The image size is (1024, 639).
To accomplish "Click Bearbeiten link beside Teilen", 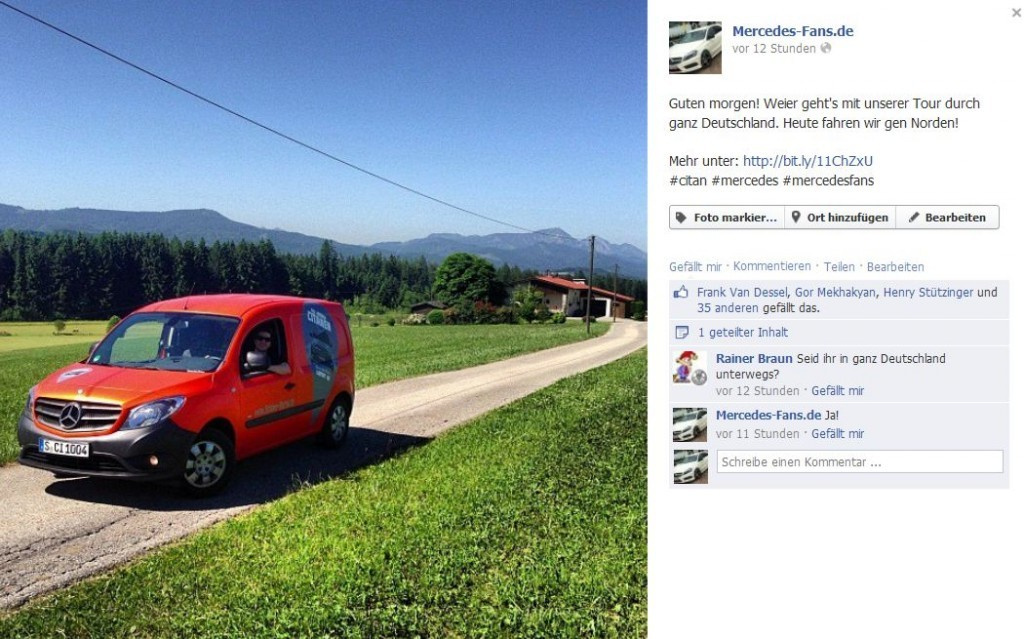I will [895, 267].
